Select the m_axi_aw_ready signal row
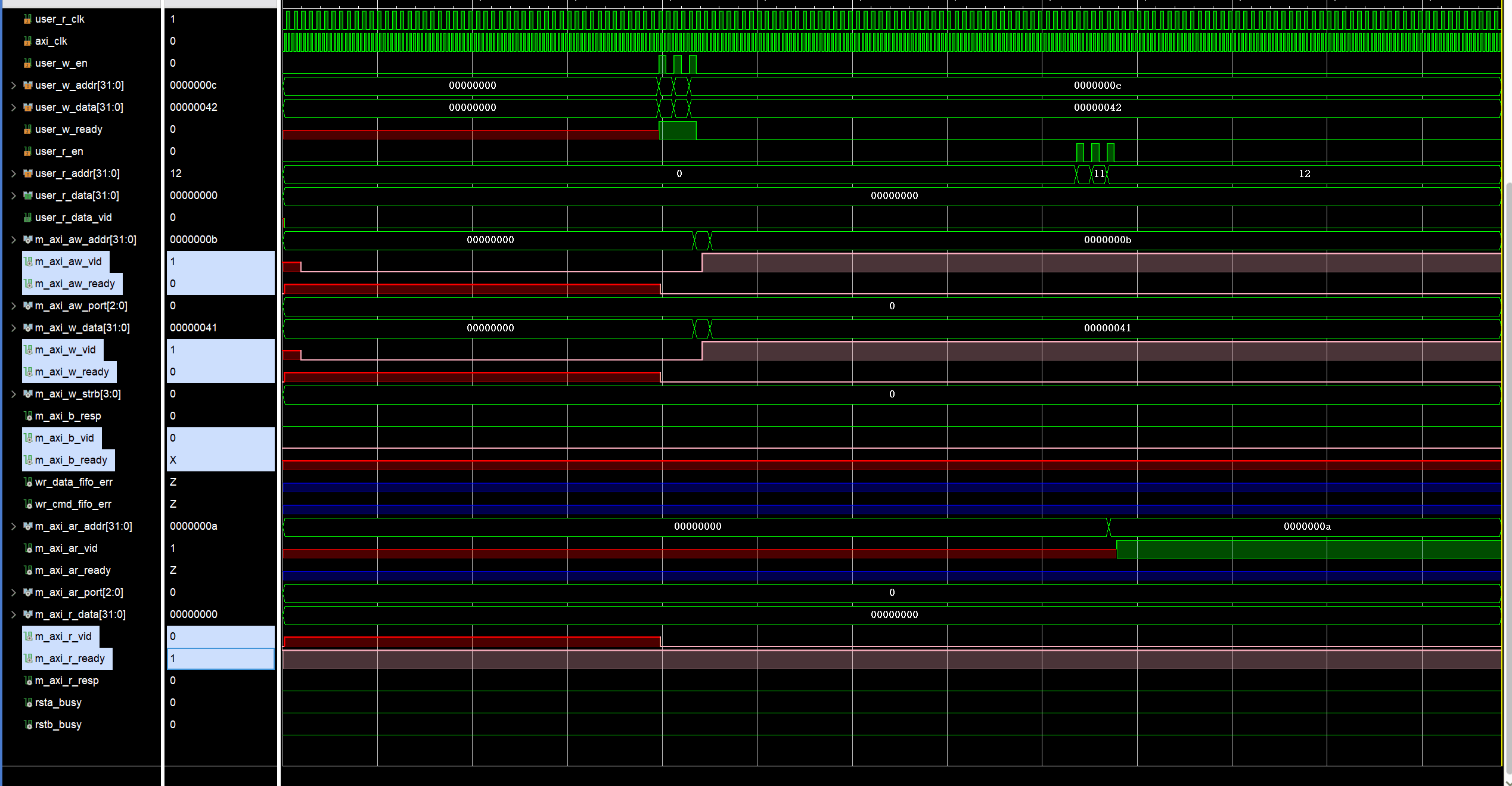 (72, 284)
